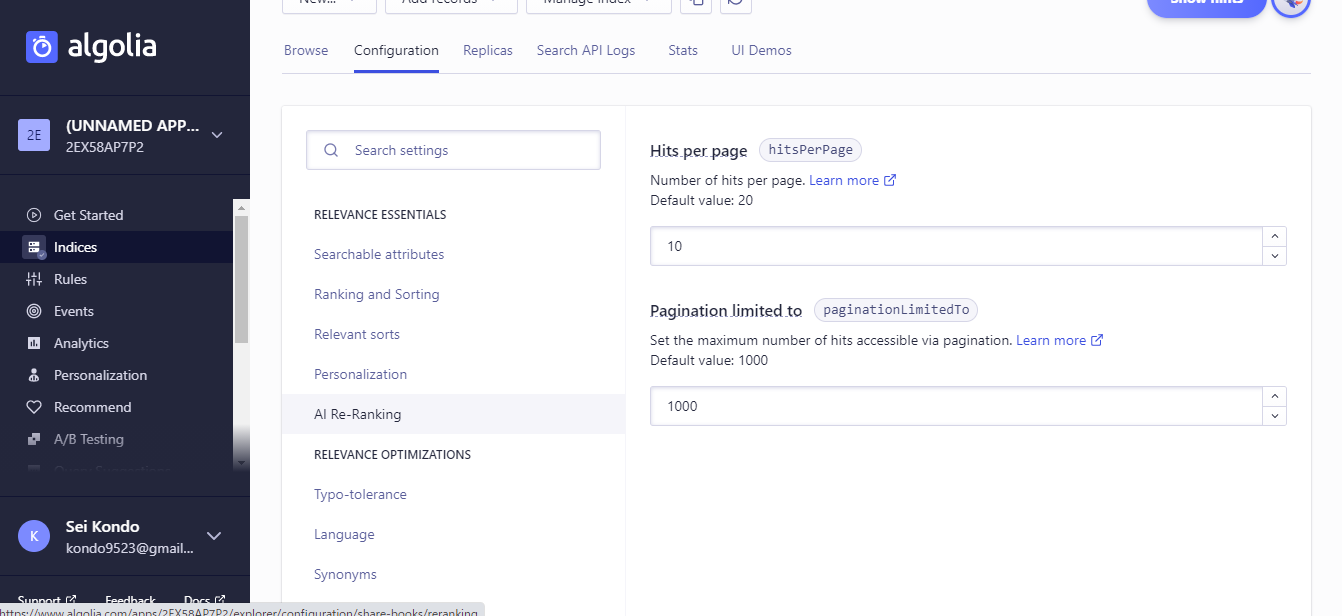
Task: Click the Pagination limited to input showing 1000
Action: pos(956,406)
